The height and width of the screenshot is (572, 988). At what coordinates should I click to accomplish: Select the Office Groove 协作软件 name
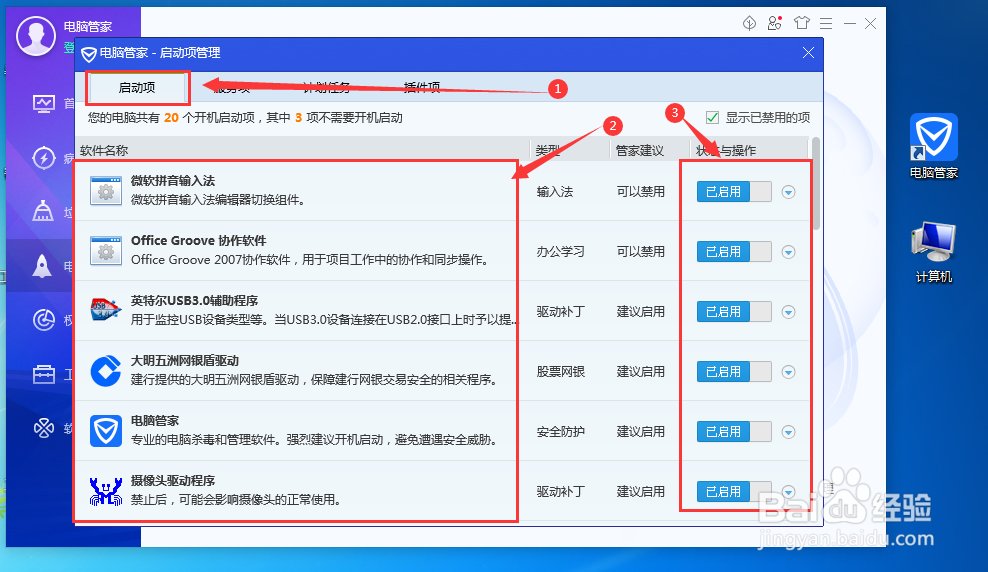(x=198, y=241)
